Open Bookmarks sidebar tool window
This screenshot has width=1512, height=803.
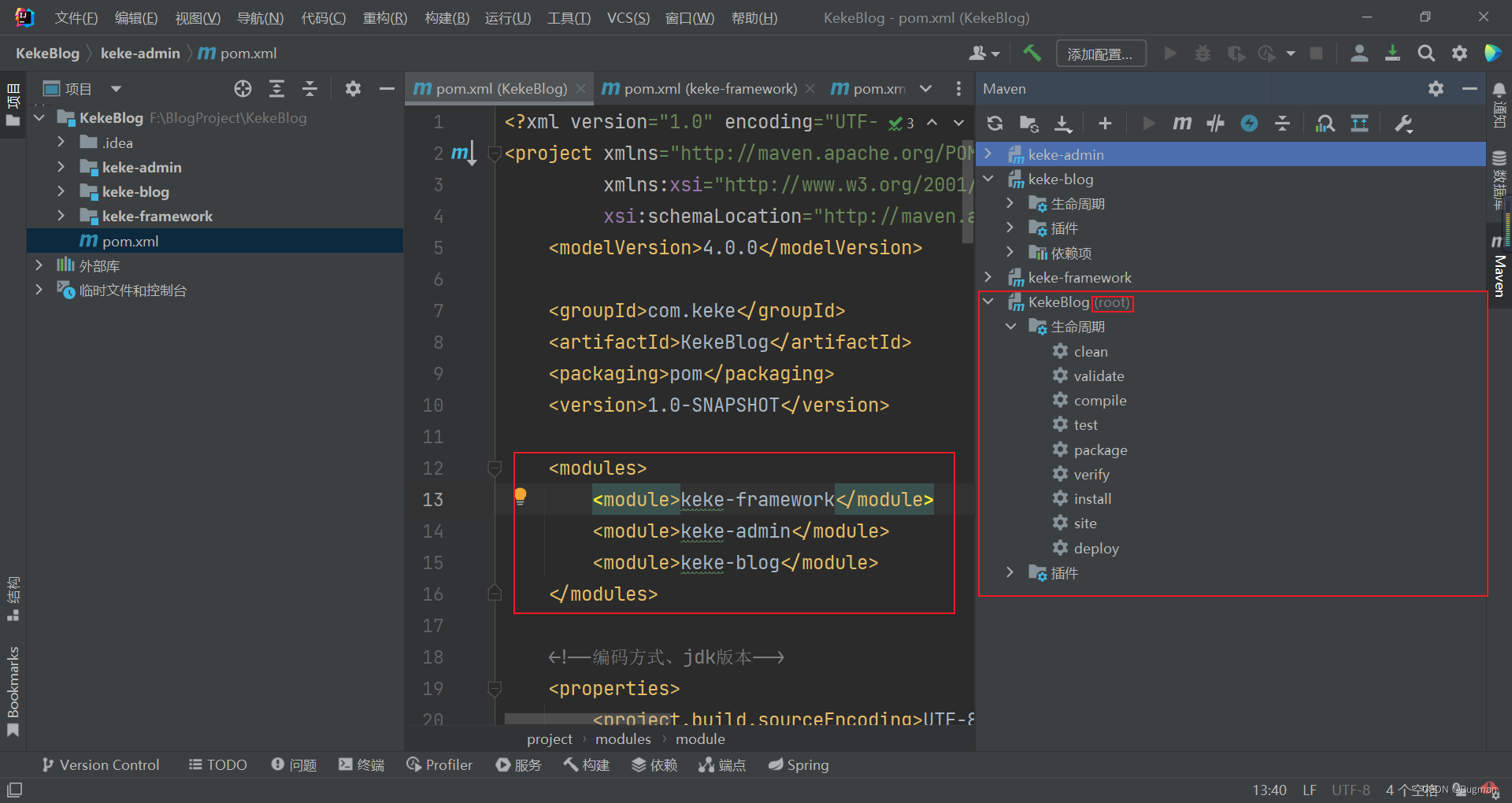point(13,690)
